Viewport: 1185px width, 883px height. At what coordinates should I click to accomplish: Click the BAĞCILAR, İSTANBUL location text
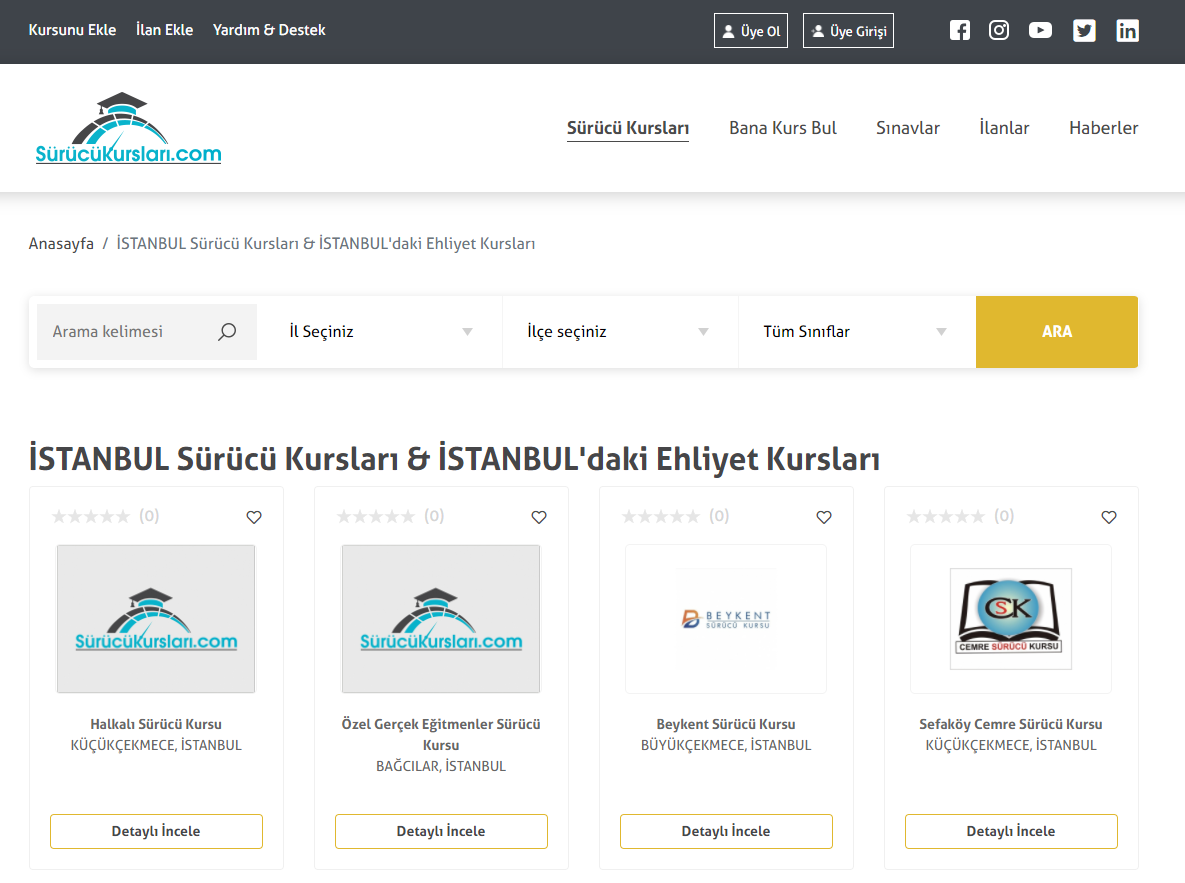441,767
